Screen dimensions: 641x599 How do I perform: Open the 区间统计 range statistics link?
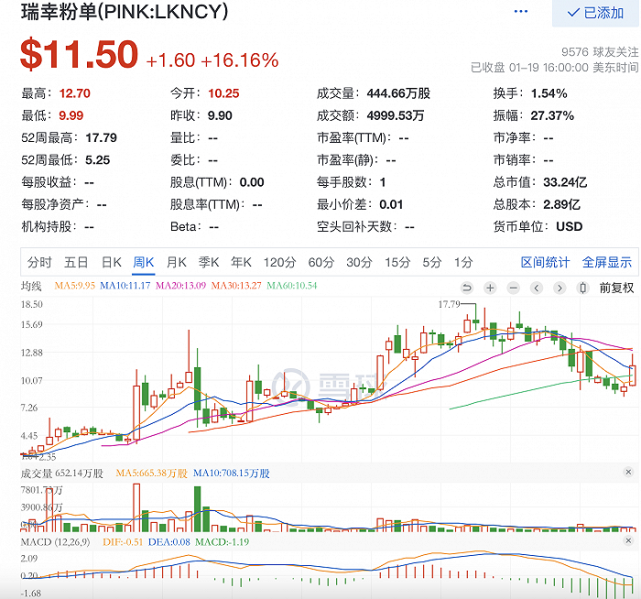[545, 262]
